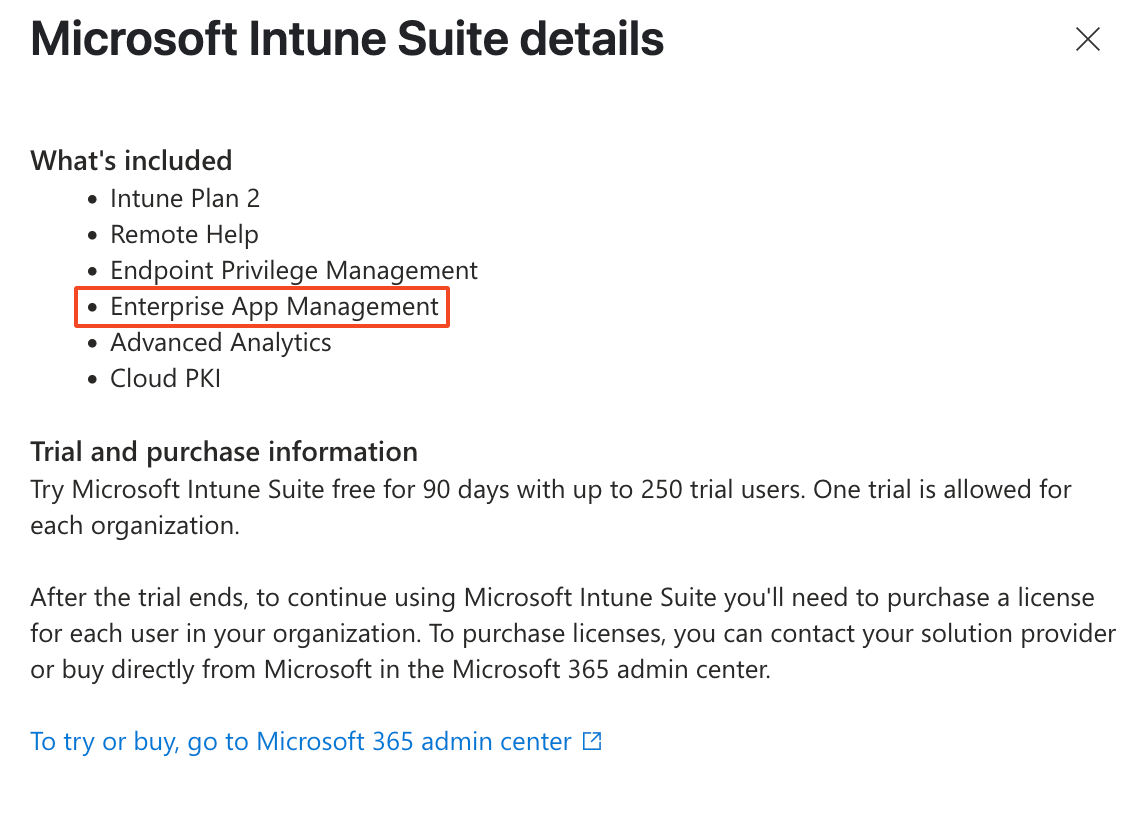
Task: Select the 'Cloud PKI' list item
Action: pyautogui.click(x=165, y=378)
